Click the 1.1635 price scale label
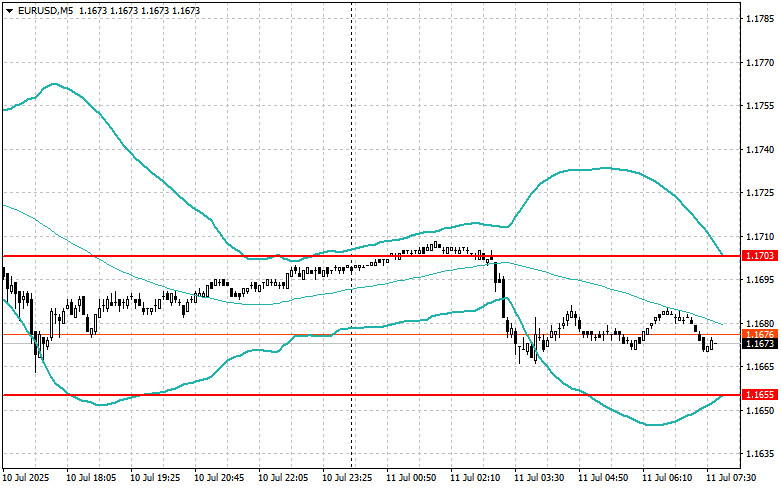Image resolution: width=781 pixels, height=489 pixels. coord(760,454)
